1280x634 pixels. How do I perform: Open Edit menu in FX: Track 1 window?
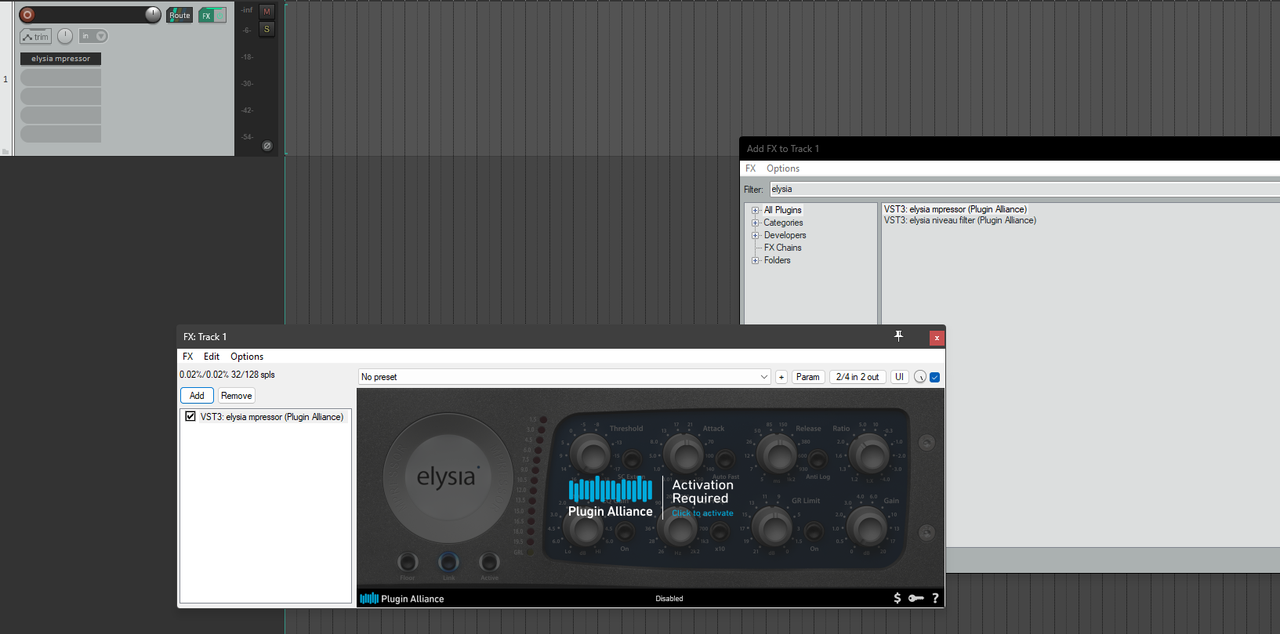point(212,356)
